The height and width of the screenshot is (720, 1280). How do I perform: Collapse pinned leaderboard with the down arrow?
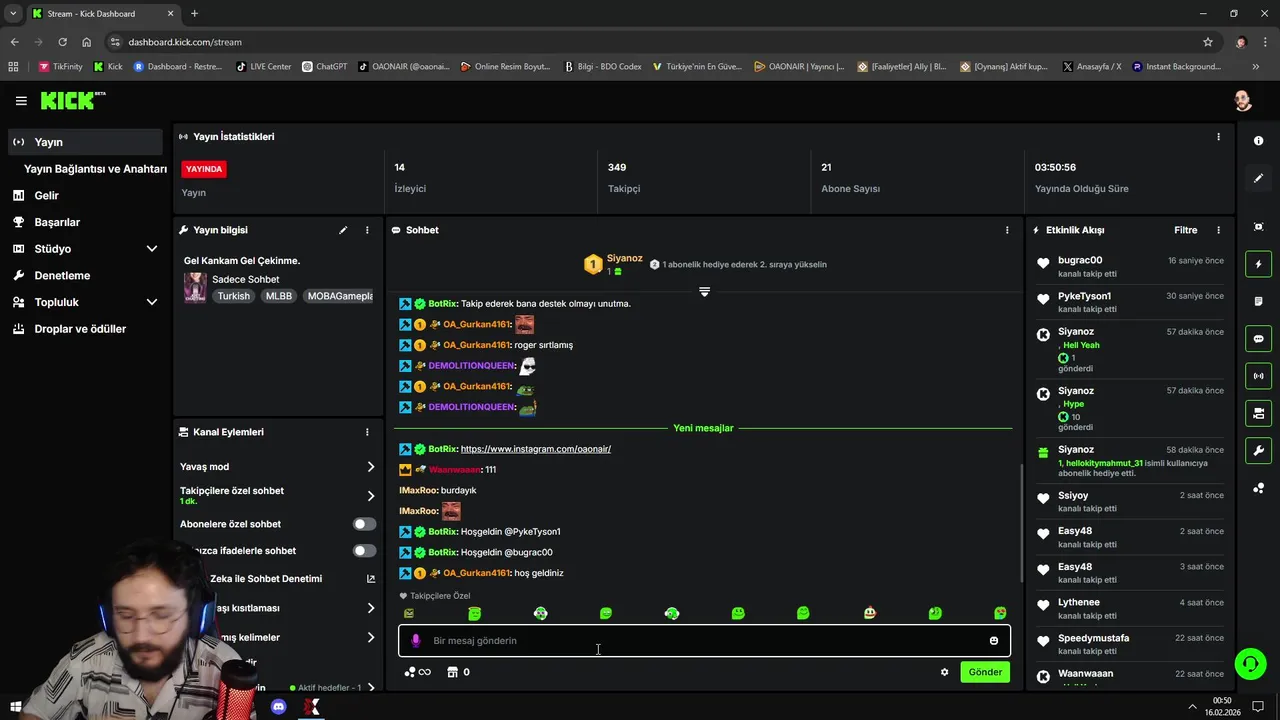(704, 291)
